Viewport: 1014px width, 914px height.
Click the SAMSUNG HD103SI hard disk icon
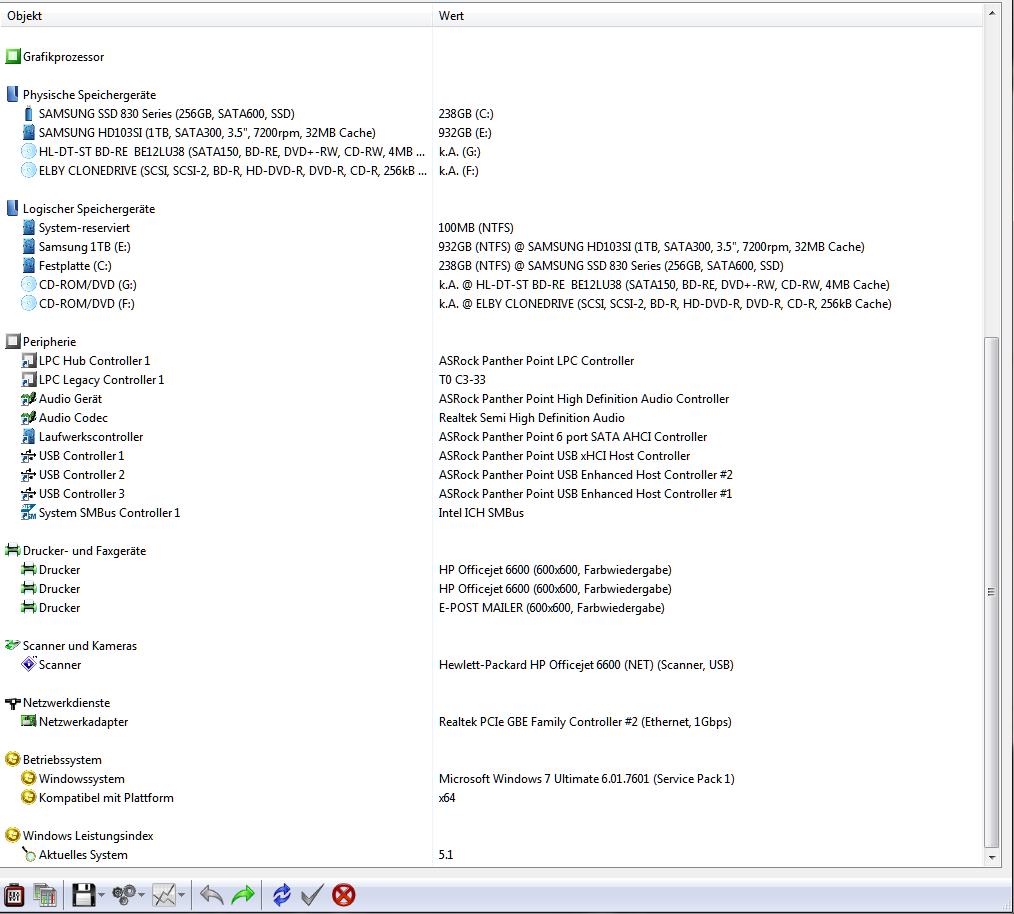coord(28,133)
